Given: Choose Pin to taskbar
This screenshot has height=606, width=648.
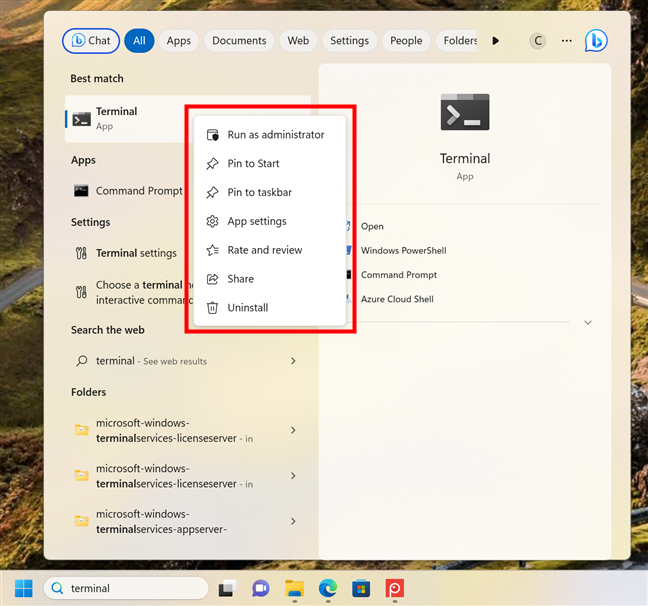Looking at the screenshot, I should click(269, 192).
